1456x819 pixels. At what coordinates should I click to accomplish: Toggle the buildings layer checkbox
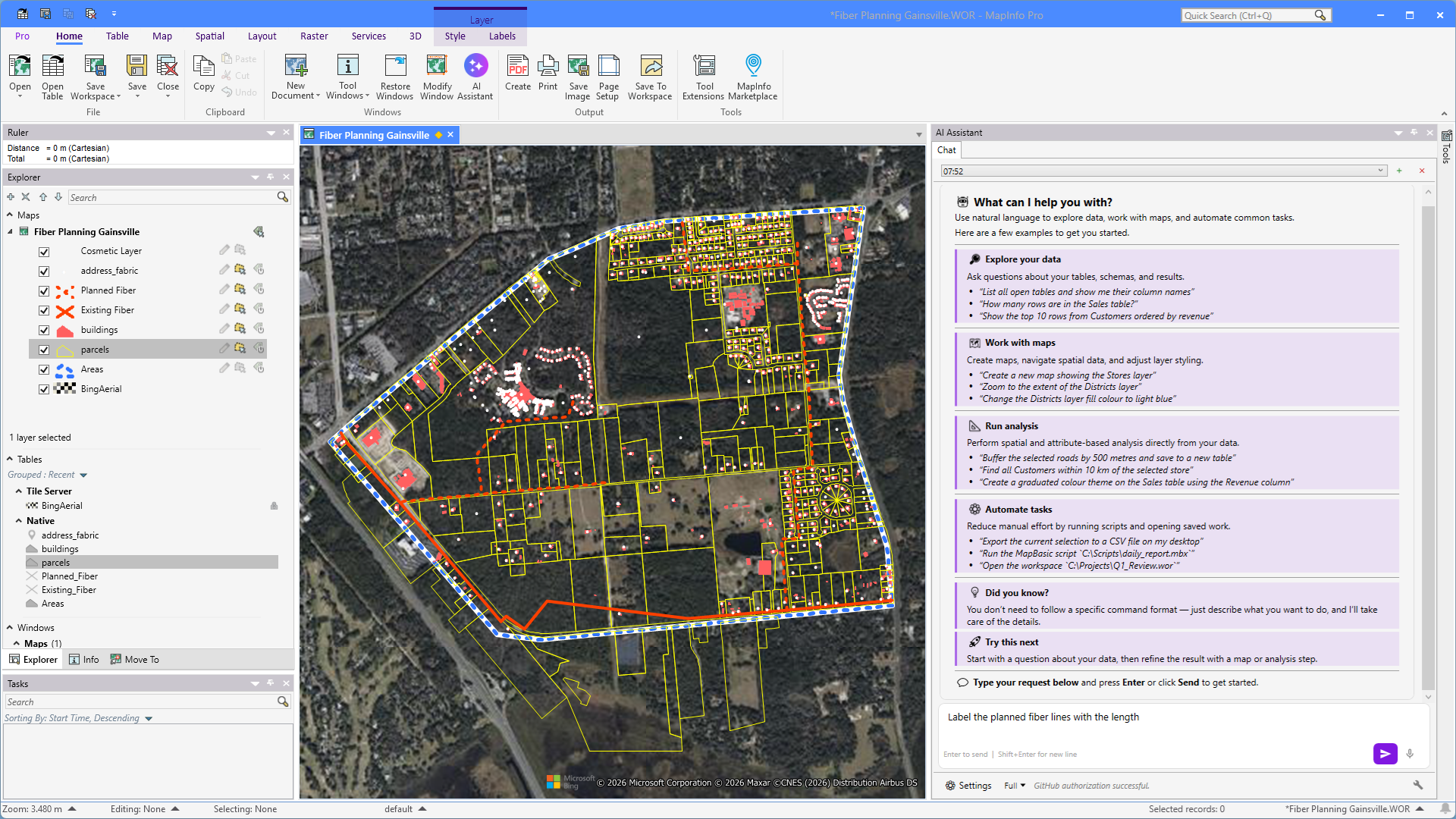pyautogui.click(x=44, y=331)
